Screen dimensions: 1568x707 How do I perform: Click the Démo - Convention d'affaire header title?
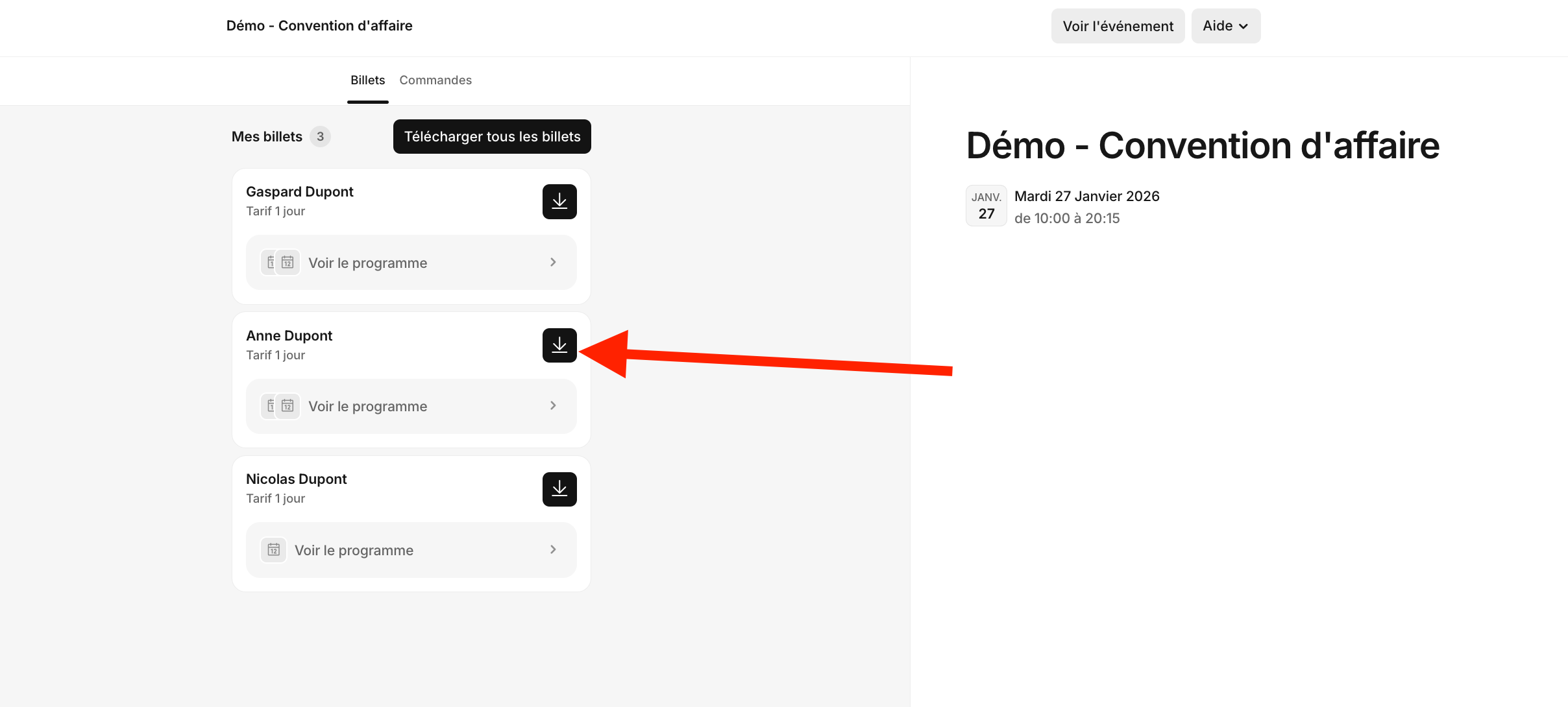tap(319, 26)
